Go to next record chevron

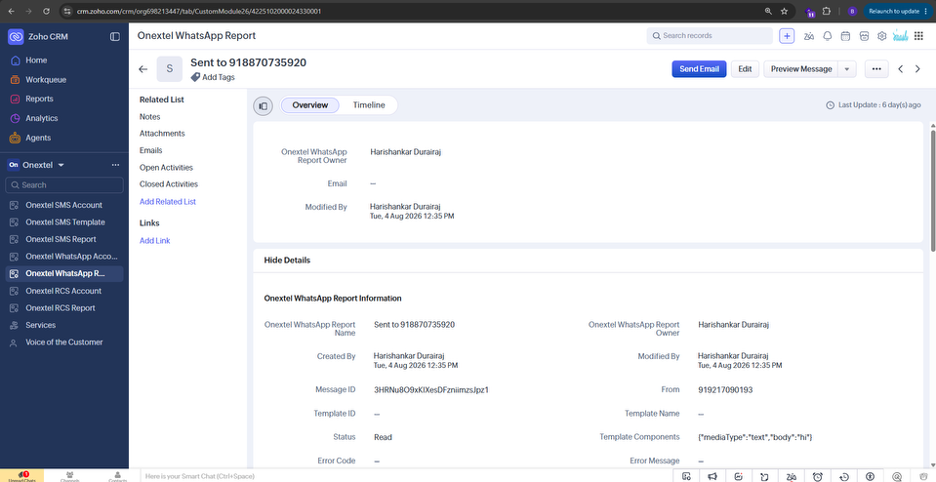coord(918,69)
